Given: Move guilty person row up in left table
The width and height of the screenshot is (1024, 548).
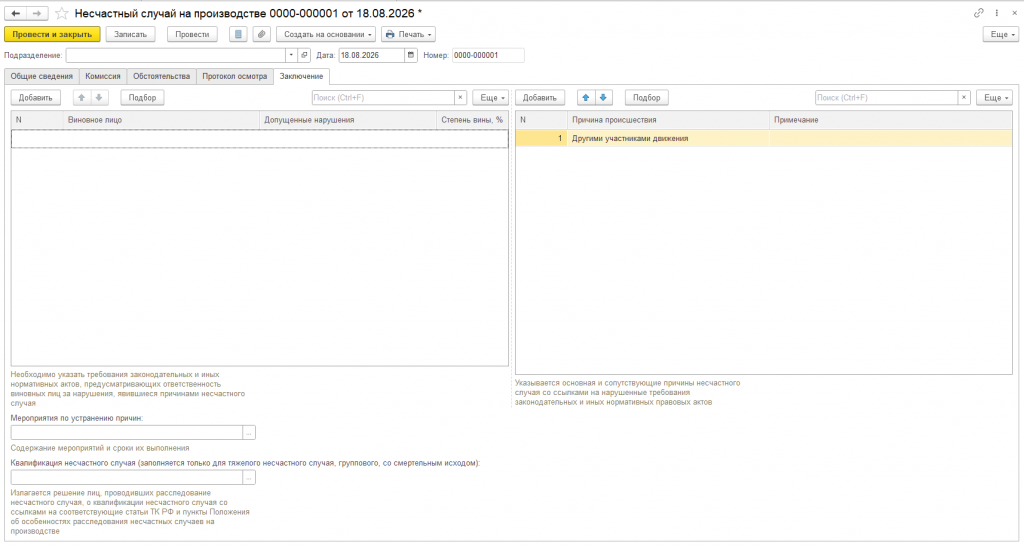Looking at the screenshot, I should [82, 97].
